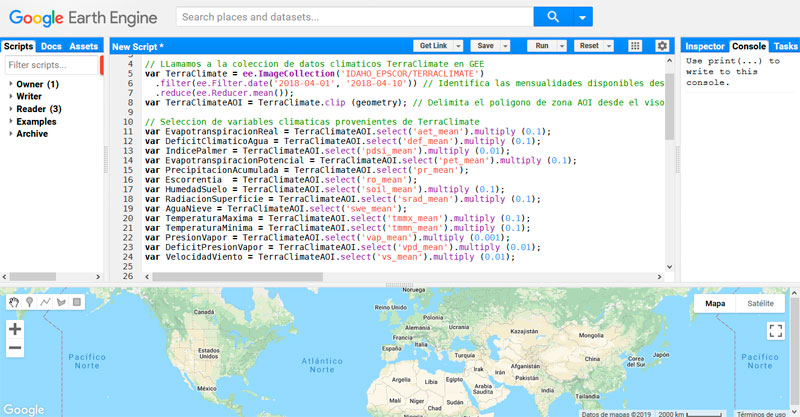Click the code editor horizontal scrollbar thumb
The width and height of the screenshot is (800, 417).
[x=237, y=277]
